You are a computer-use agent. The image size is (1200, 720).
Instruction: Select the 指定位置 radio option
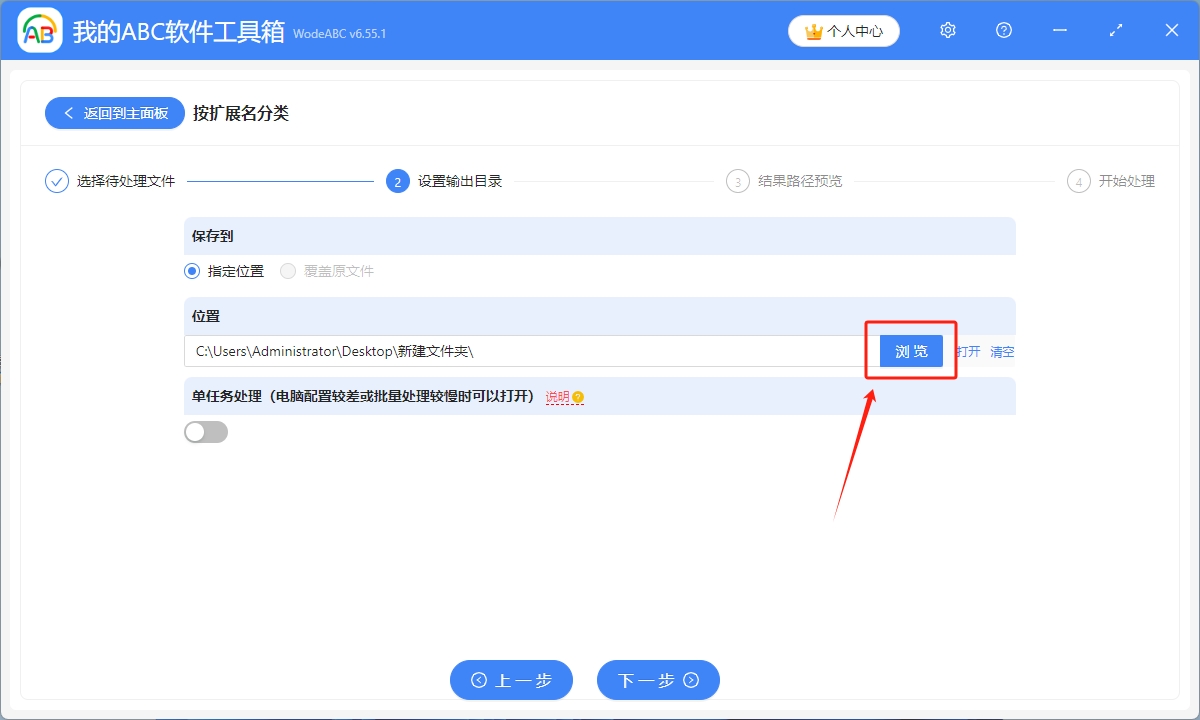point(190,270)
